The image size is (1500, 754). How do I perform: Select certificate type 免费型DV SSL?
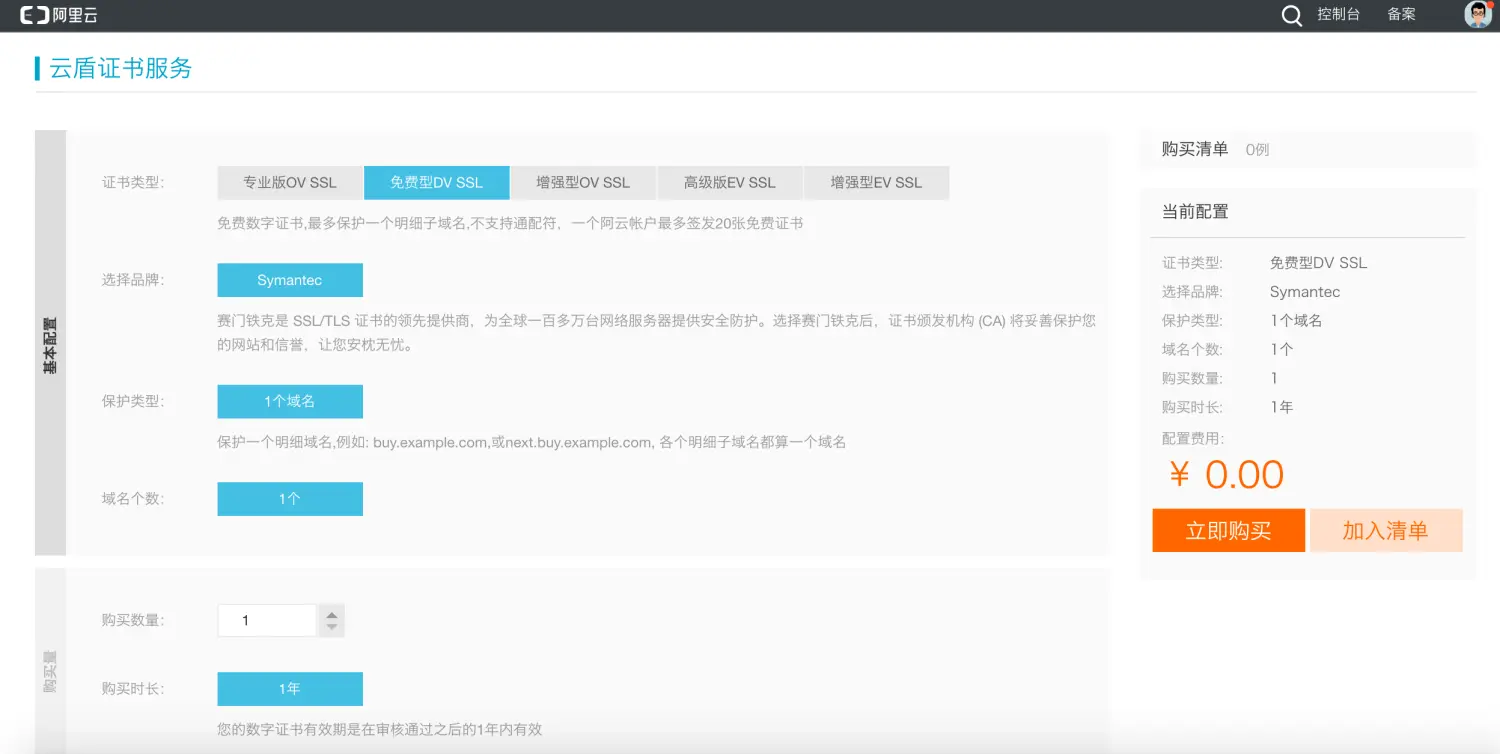point(437,183)
